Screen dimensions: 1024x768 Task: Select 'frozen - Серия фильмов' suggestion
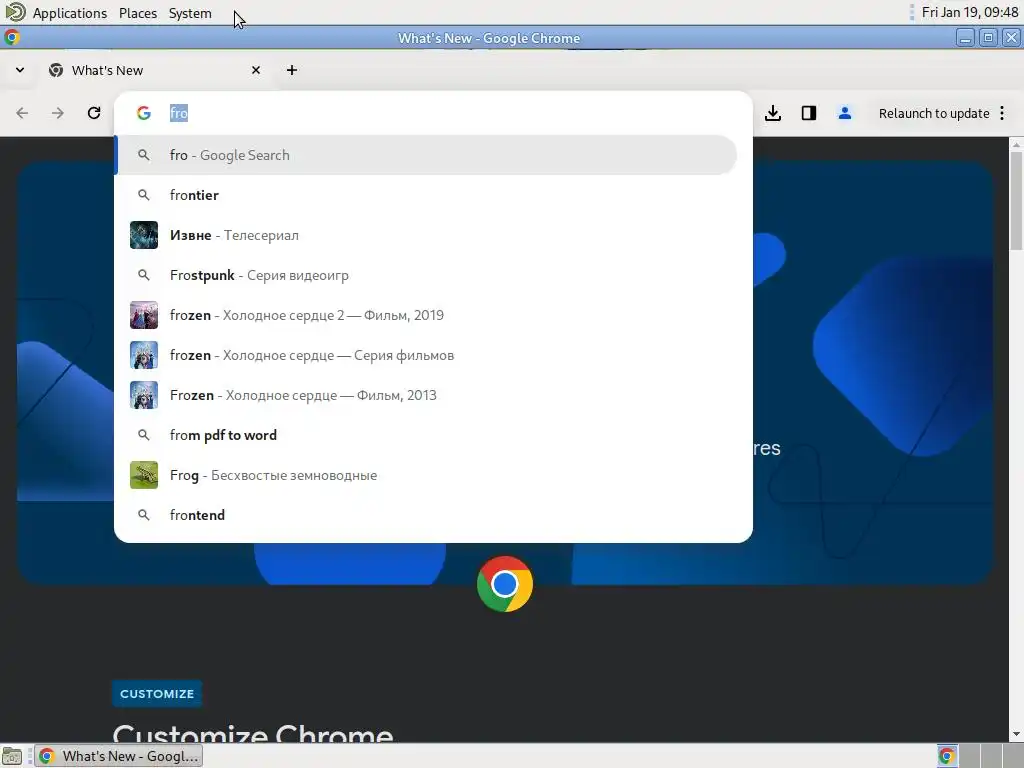click(x=426, y=355)
